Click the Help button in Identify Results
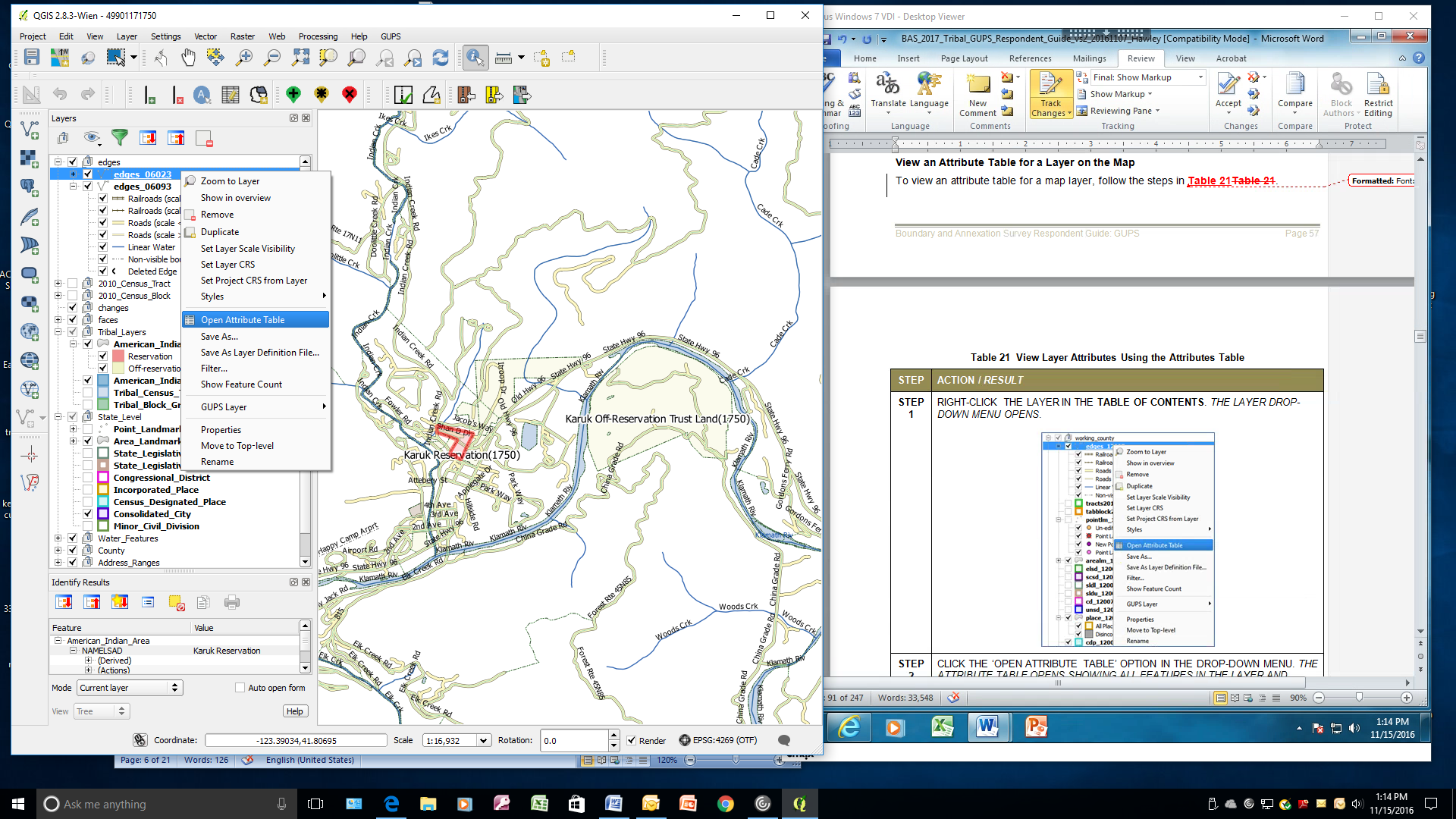Image resolution: width=1456 pixels, height=819 pixels. click(295, 711)
